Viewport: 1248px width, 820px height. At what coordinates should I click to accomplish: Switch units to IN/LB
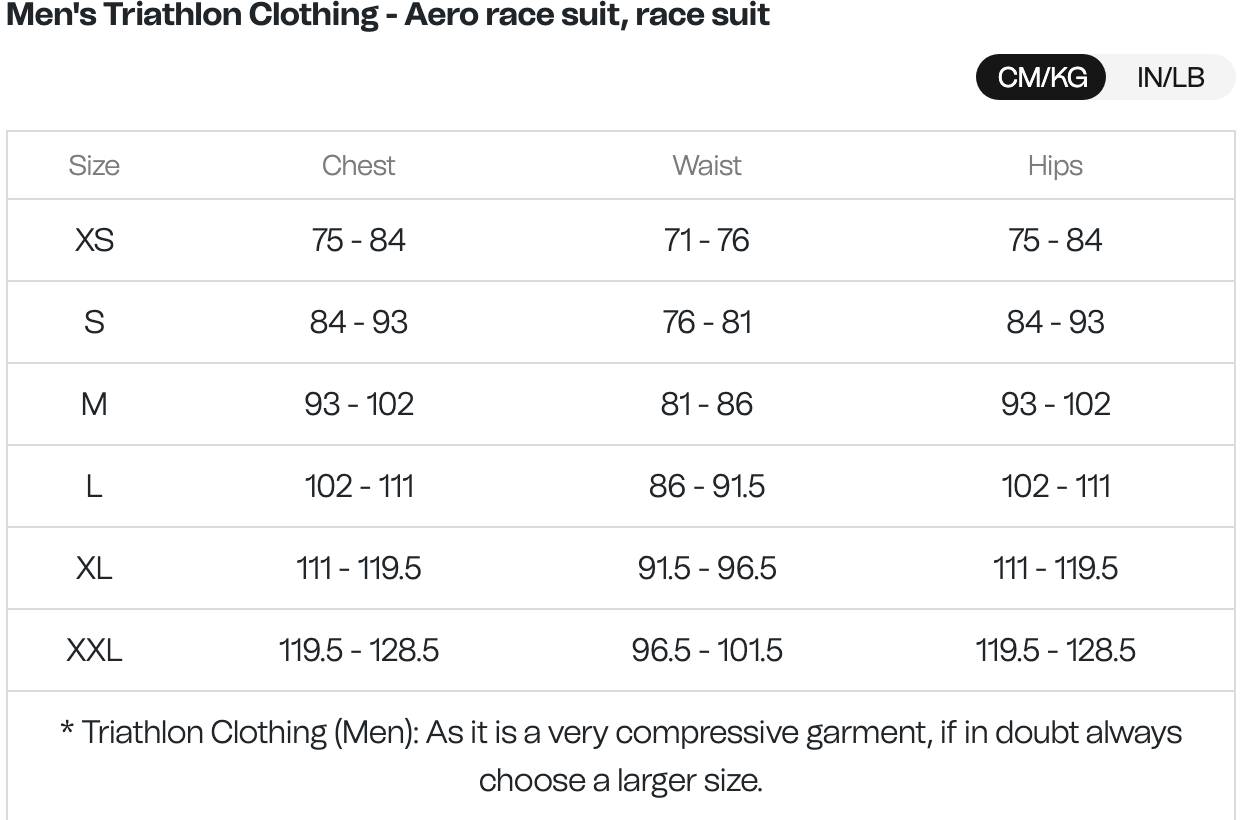pos(1170,77)
